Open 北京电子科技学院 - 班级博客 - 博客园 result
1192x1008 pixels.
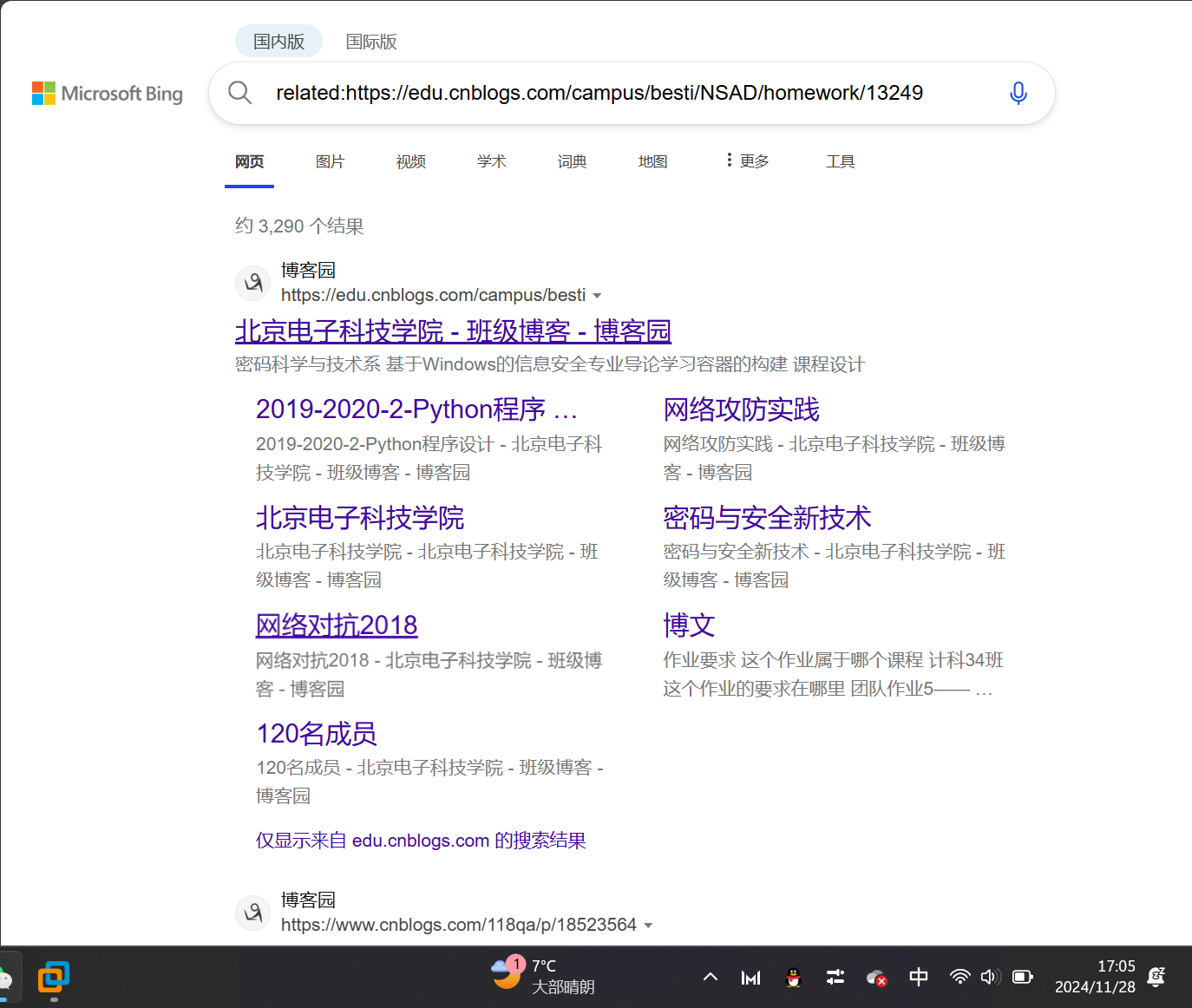click(x=453, y=331)
